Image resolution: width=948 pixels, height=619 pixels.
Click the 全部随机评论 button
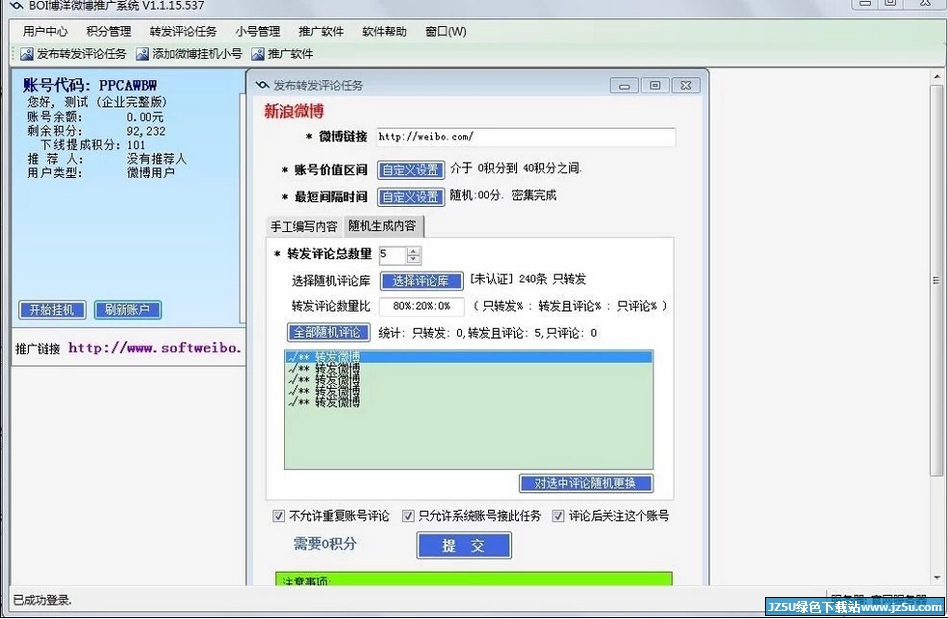click(327, 332)
